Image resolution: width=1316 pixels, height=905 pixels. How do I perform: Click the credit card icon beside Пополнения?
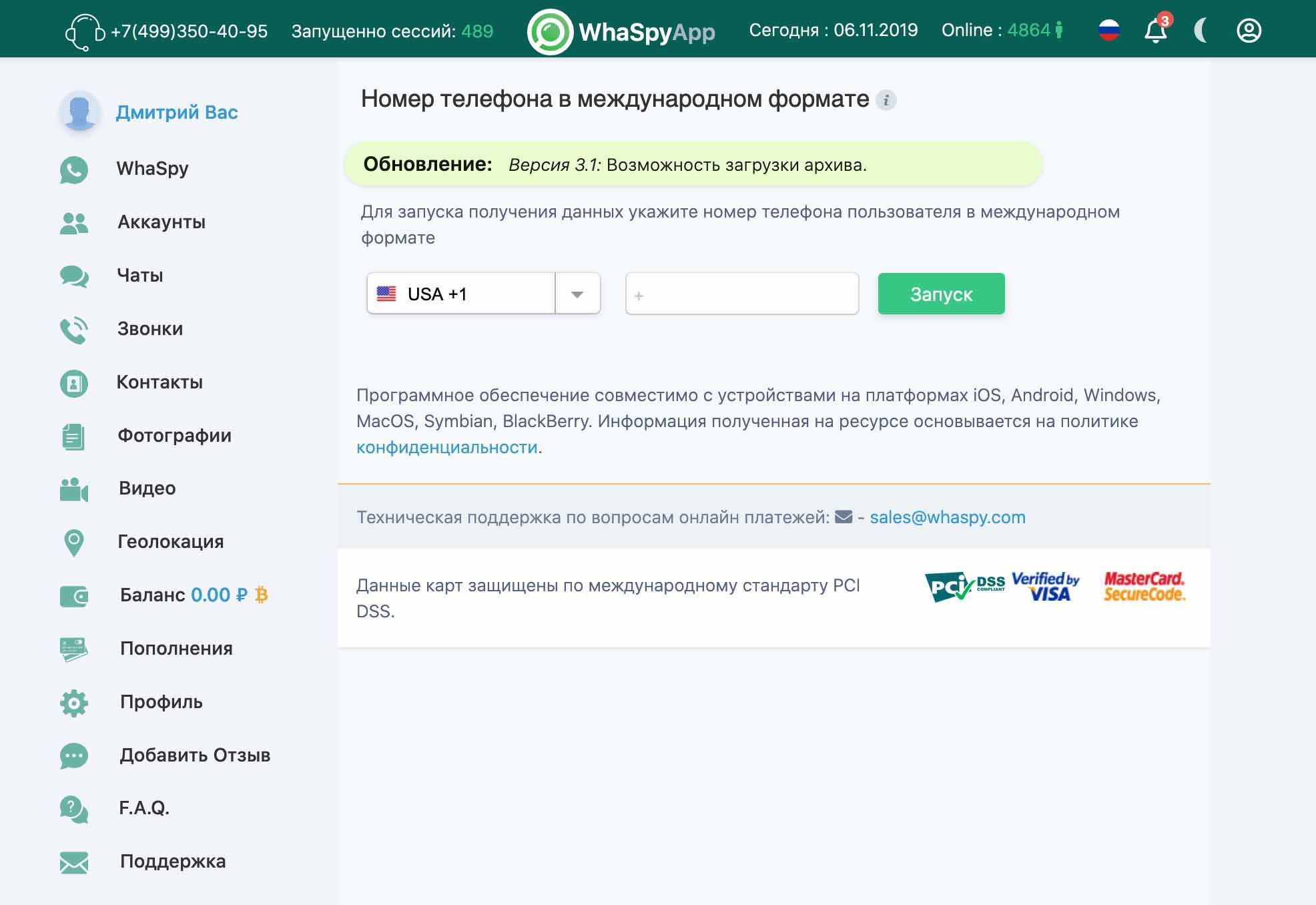coord(74,649)
